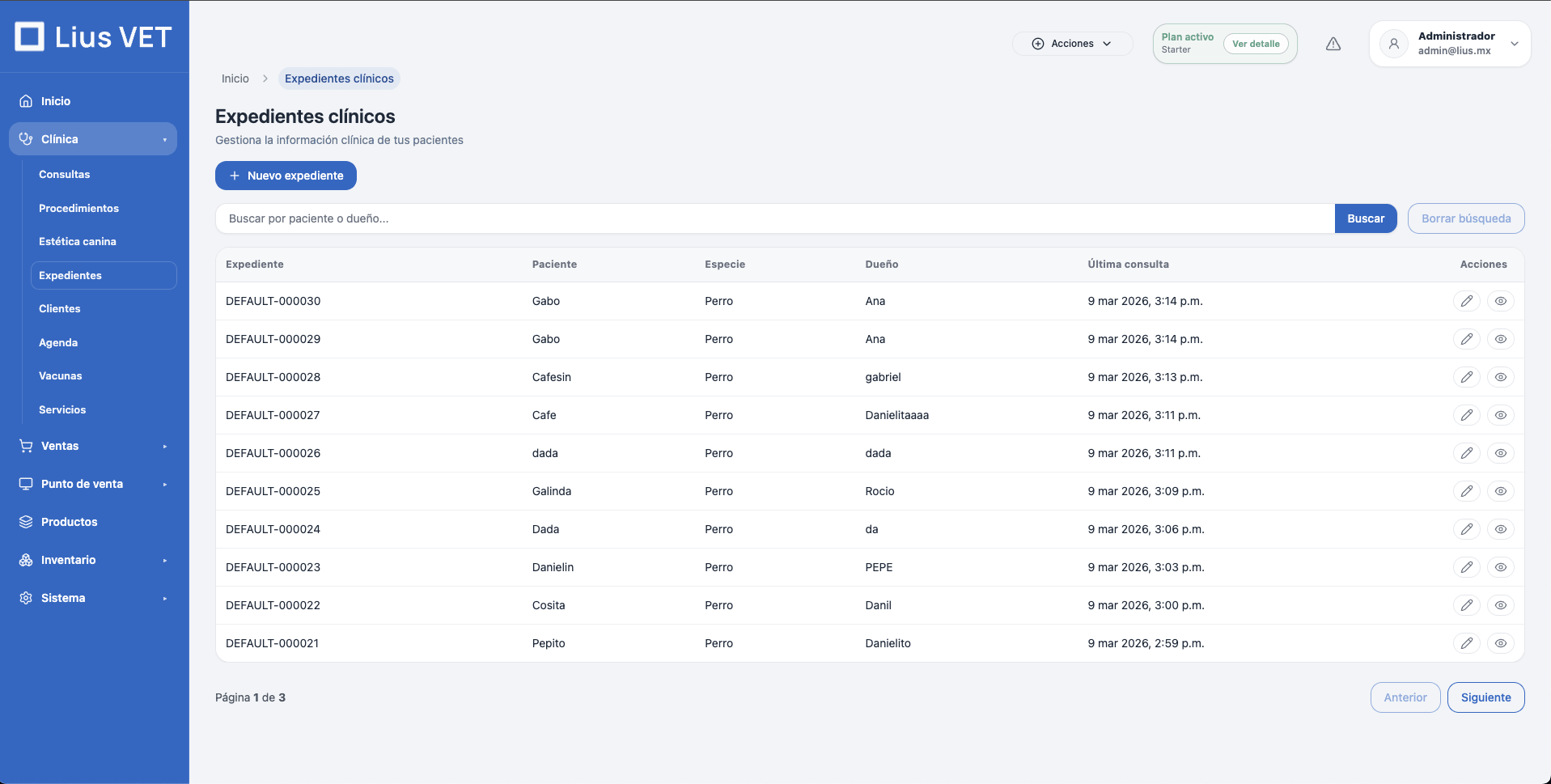Click the Lius VET logo icon
The width and height of the screenshot is (1551, 784).
[30, 36]
